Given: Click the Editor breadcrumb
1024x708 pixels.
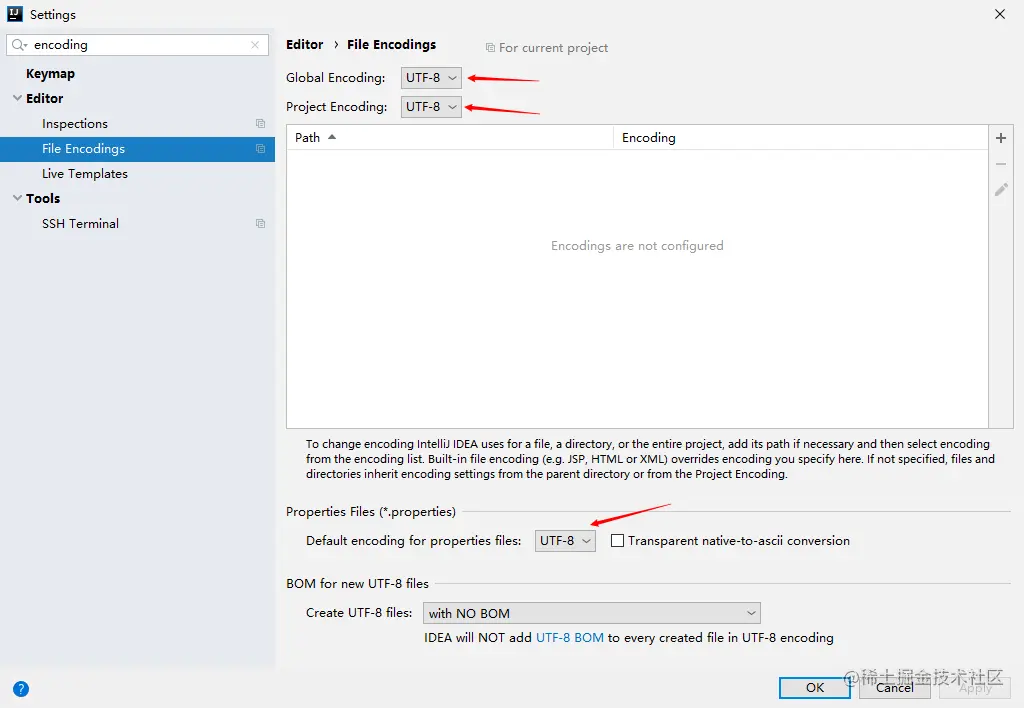Looking at the screenshot, I should (x=304, y=44).
